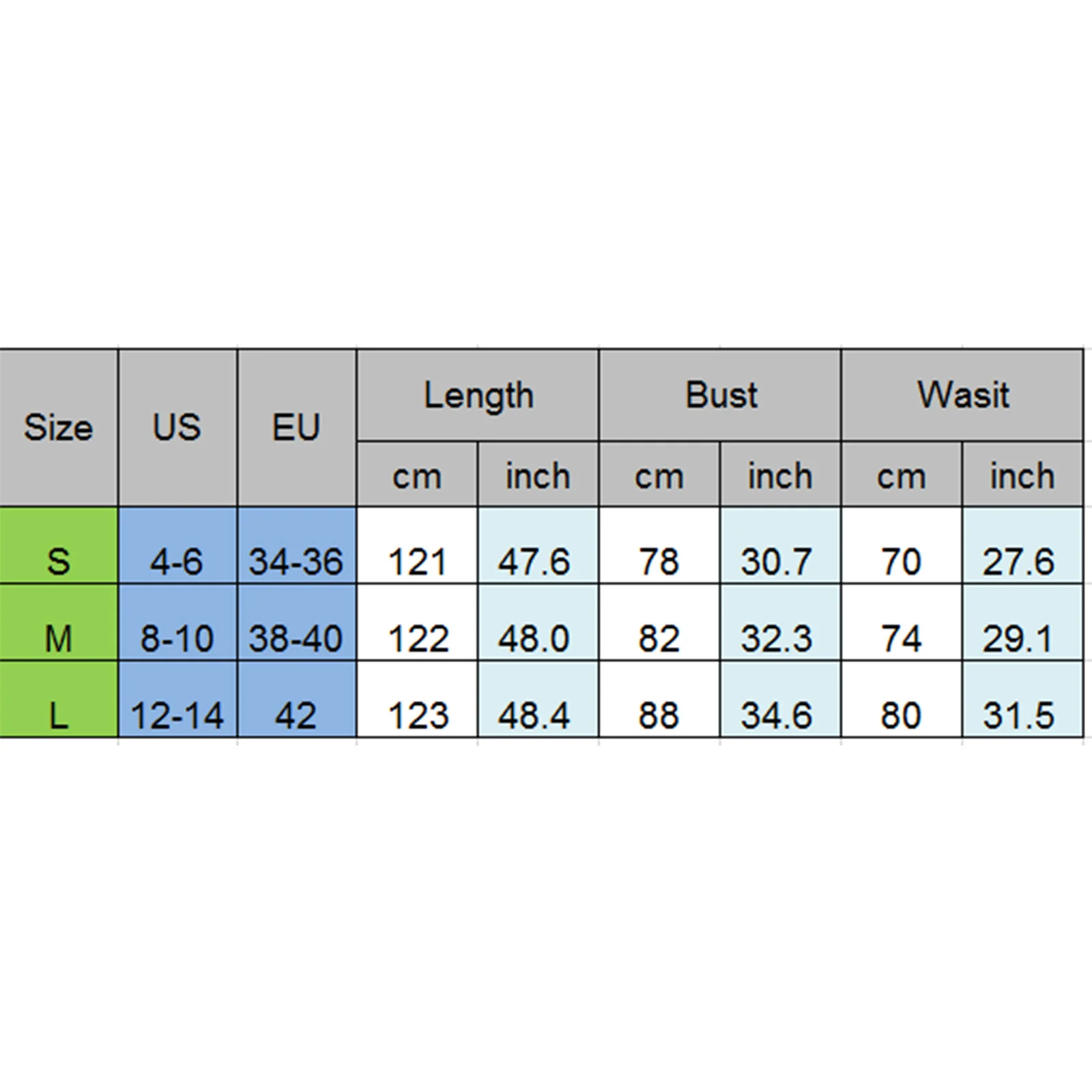Select the green S size cell

[59, 545]
